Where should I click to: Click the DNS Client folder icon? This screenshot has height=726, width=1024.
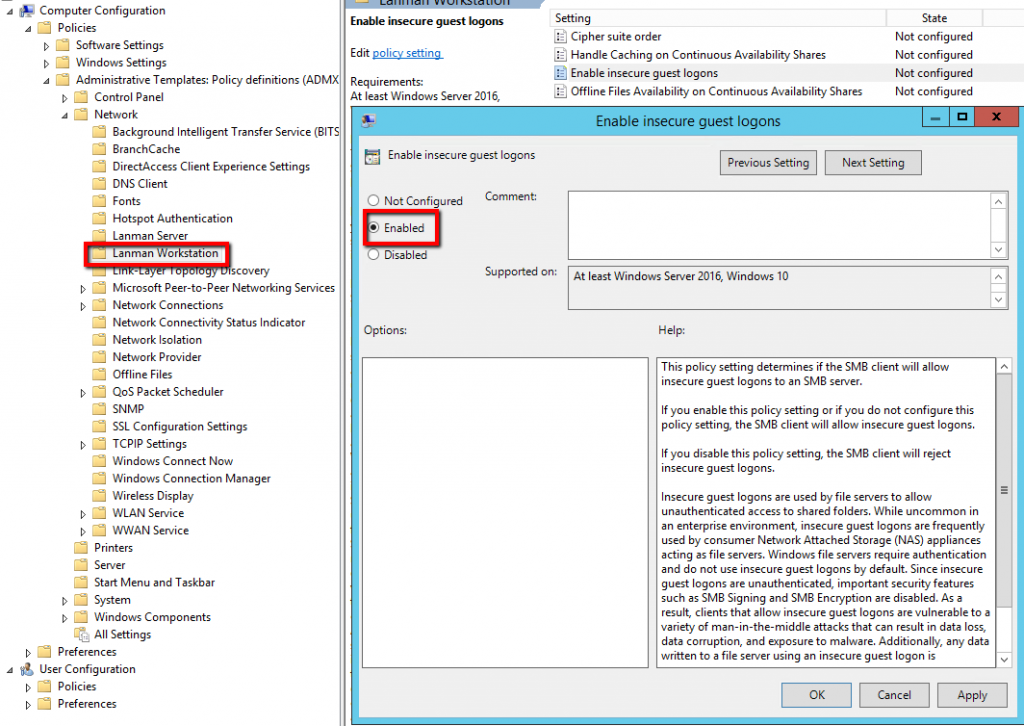tap(99, 183)
